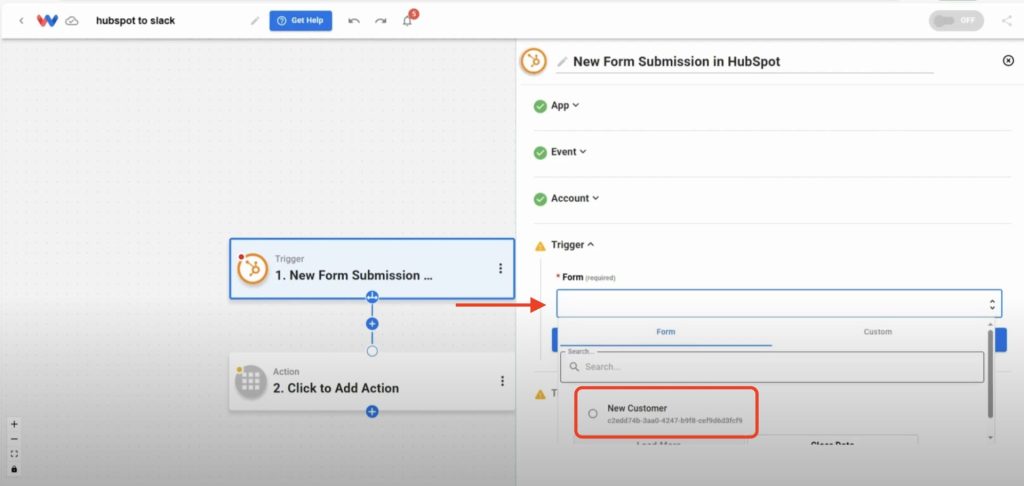Switch to the Custom tab

point(878,332)
